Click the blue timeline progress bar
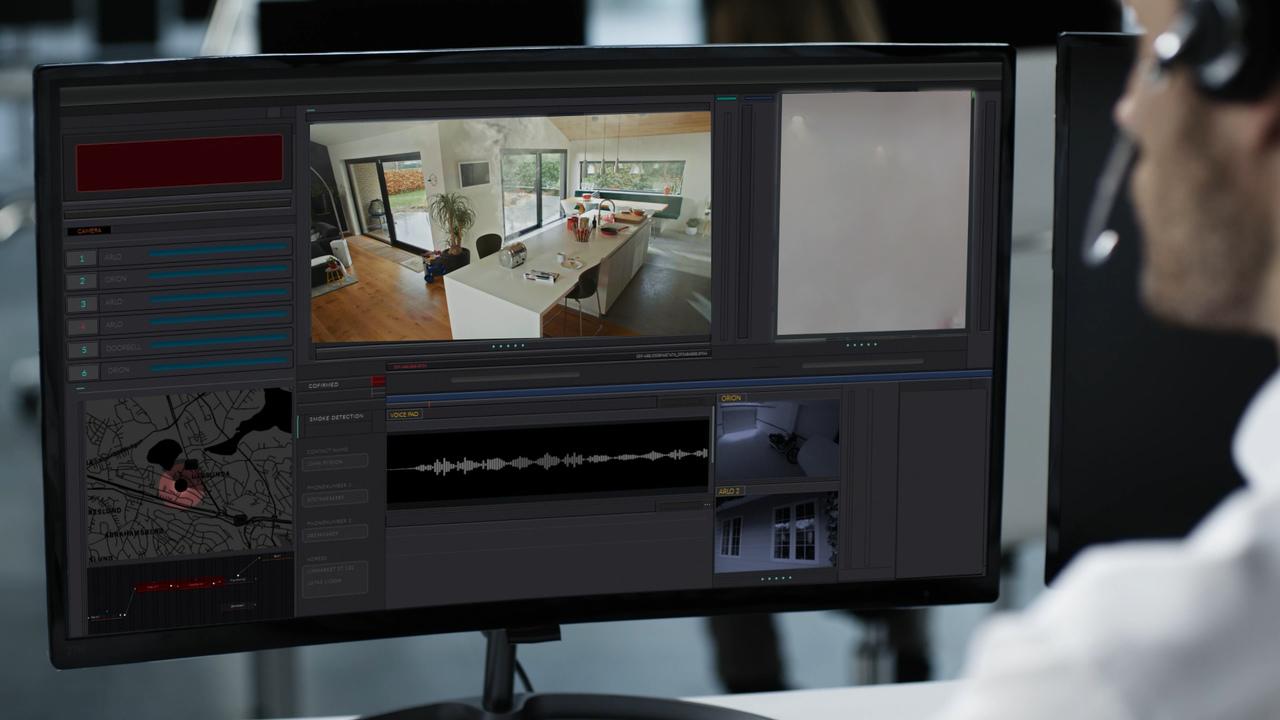 point(690,383)
